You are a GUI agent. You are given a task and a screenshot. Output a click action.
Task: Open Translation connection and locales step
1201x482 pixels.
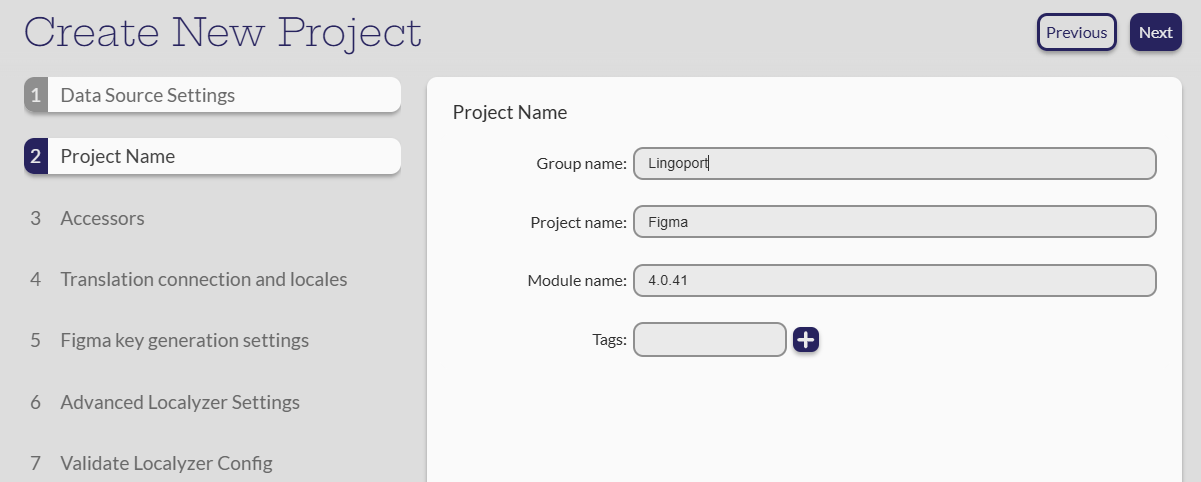203,280
